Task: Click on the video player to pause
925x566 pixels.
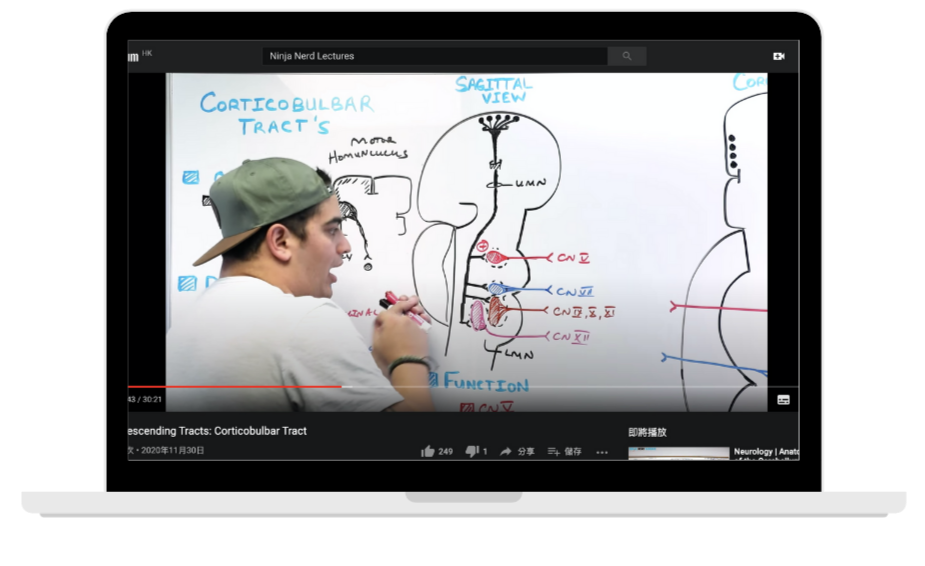Action: [466, 242]
